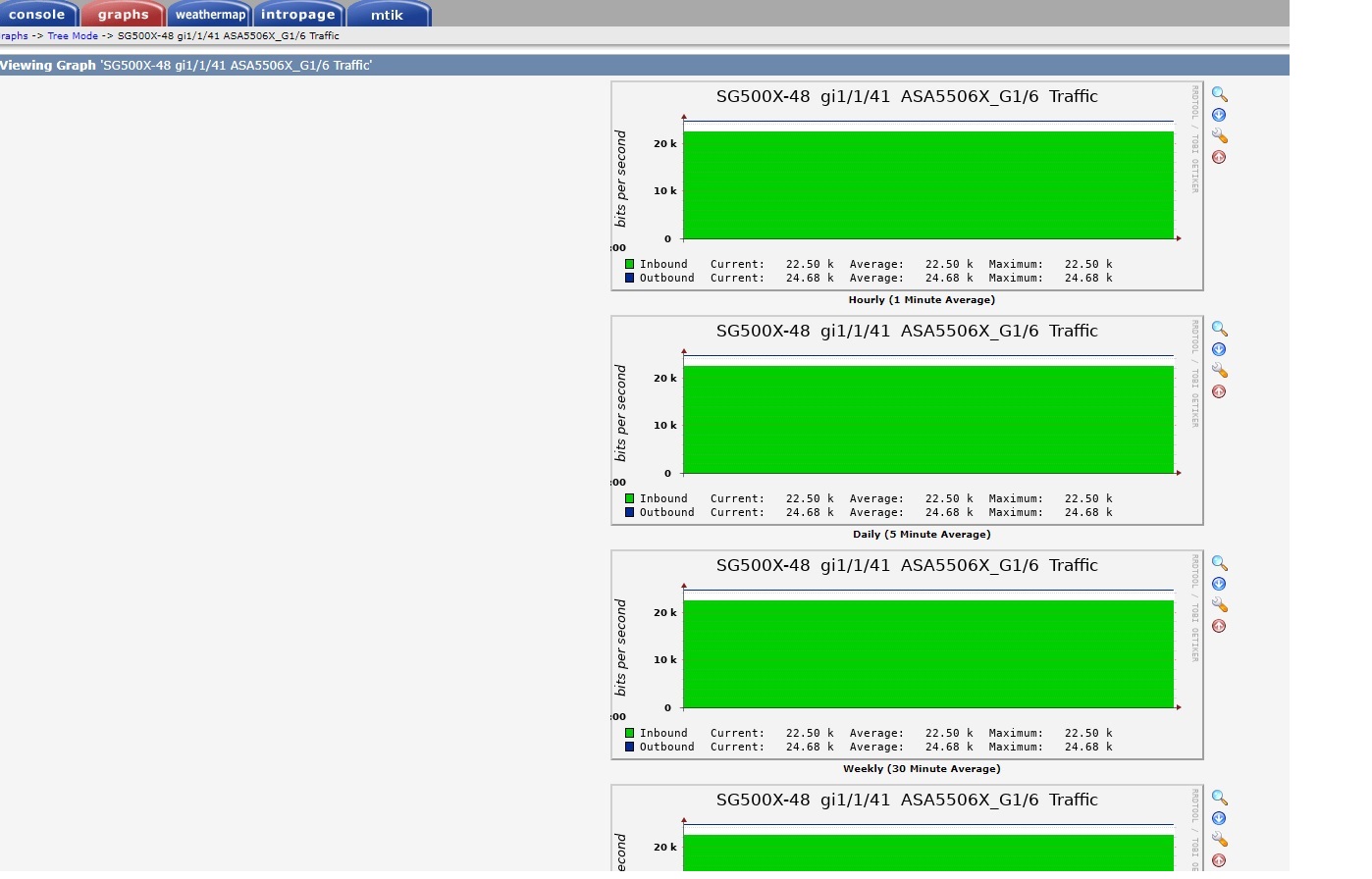Export bottom cut-off graph data blue arrow

coord(1219,818)
